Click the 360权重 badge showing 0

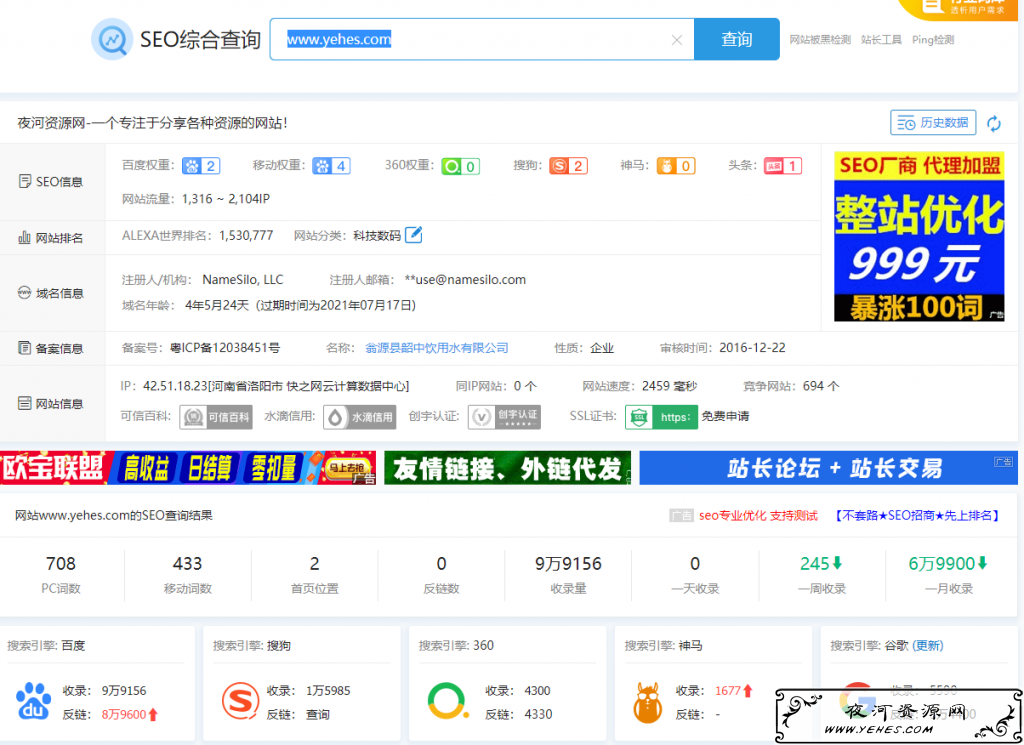coord(460,166)
